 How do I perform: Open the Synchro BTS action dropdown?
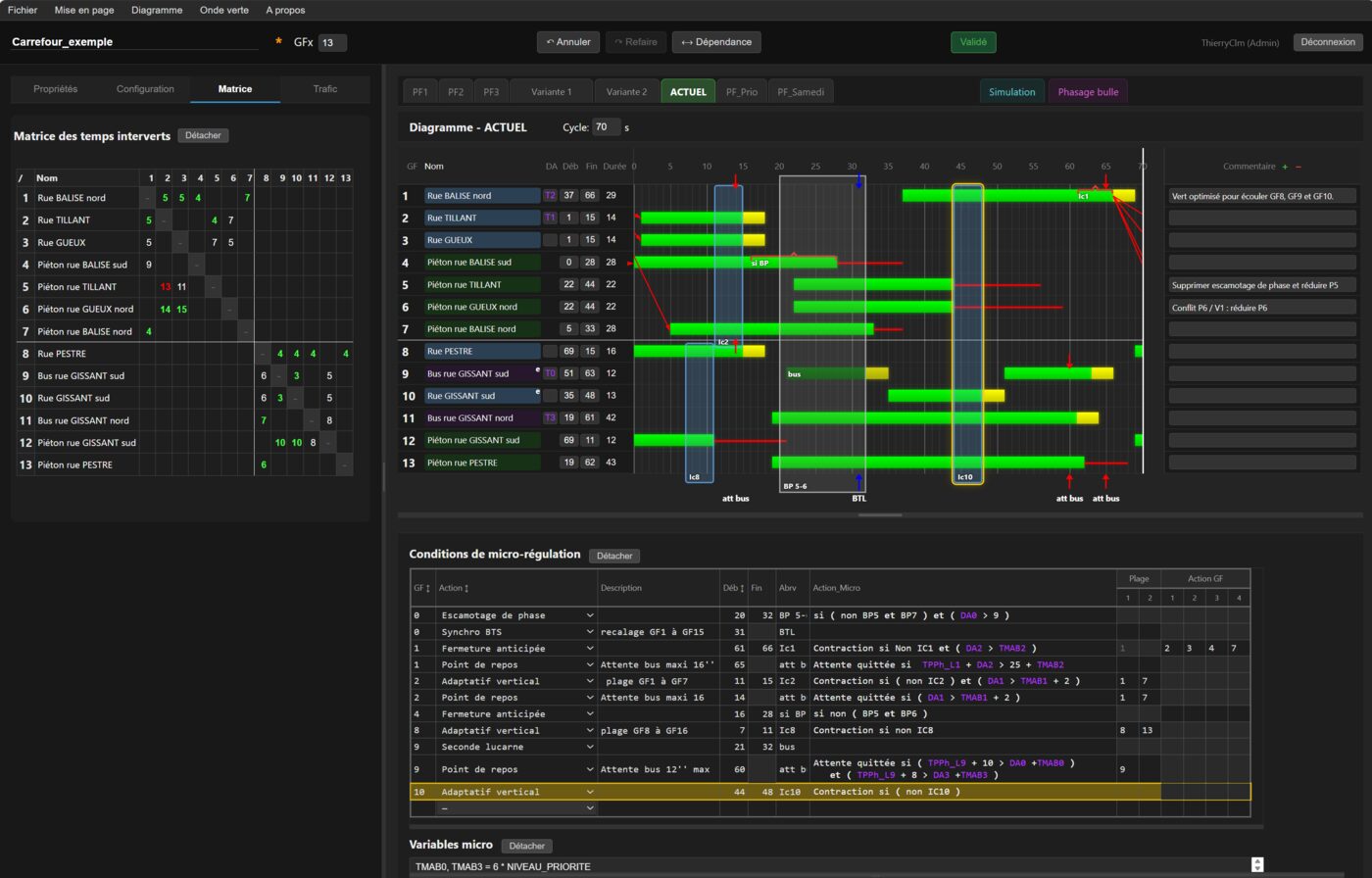click(516, 632)
